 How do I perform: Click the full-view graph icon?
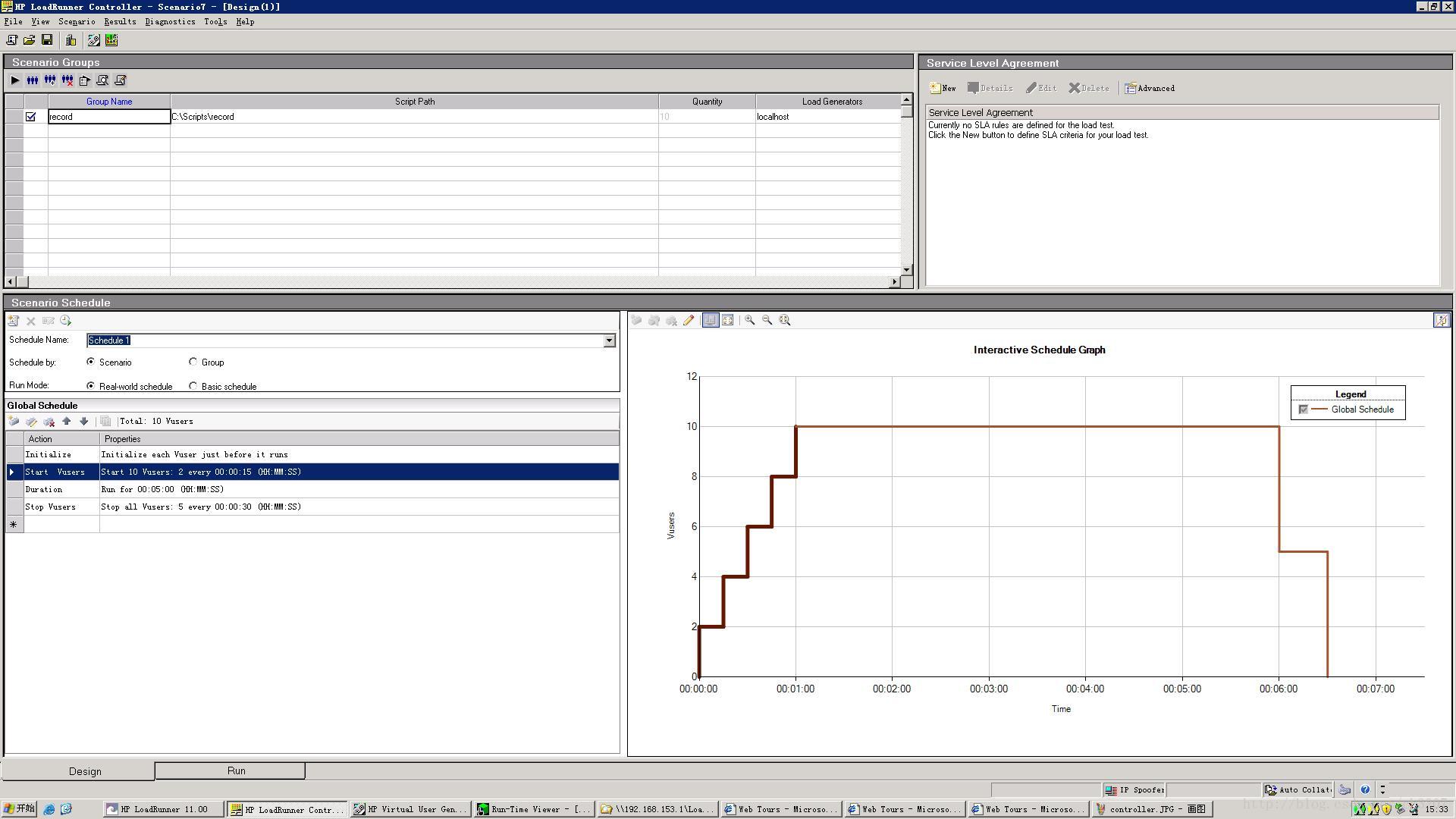click(x=728, y=320)
